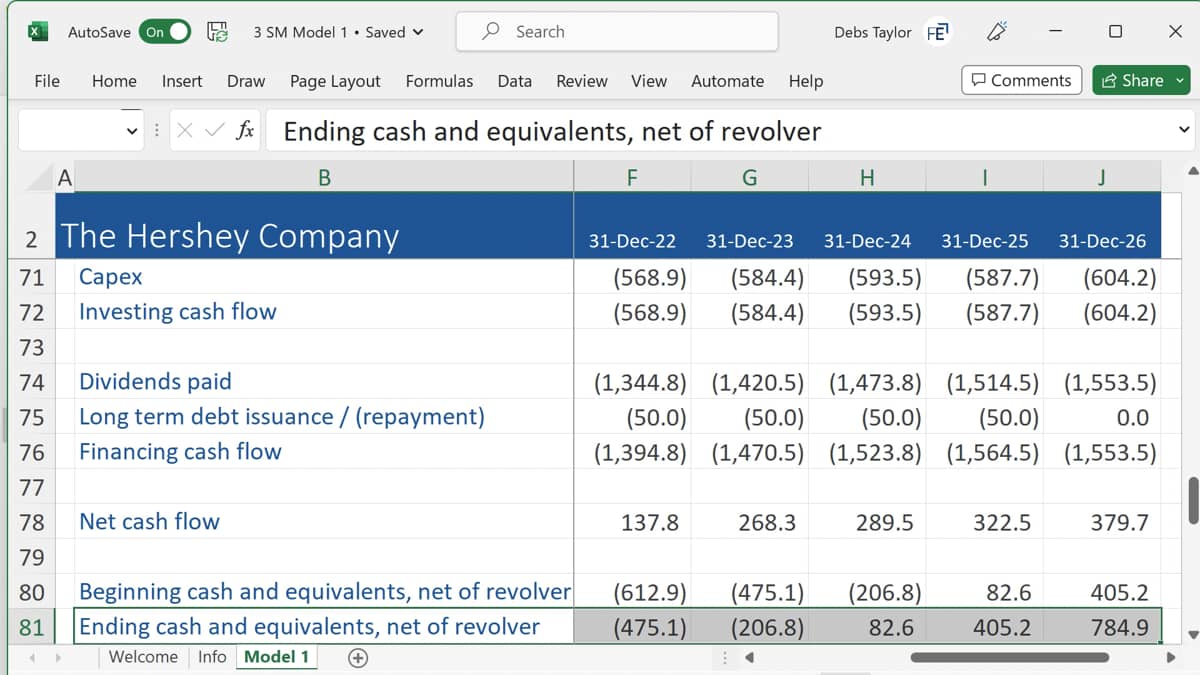This screenshot has width=1200, height=675.
Task: Click the horizontal scroll left arrow
Action: (x=748, y=657)
